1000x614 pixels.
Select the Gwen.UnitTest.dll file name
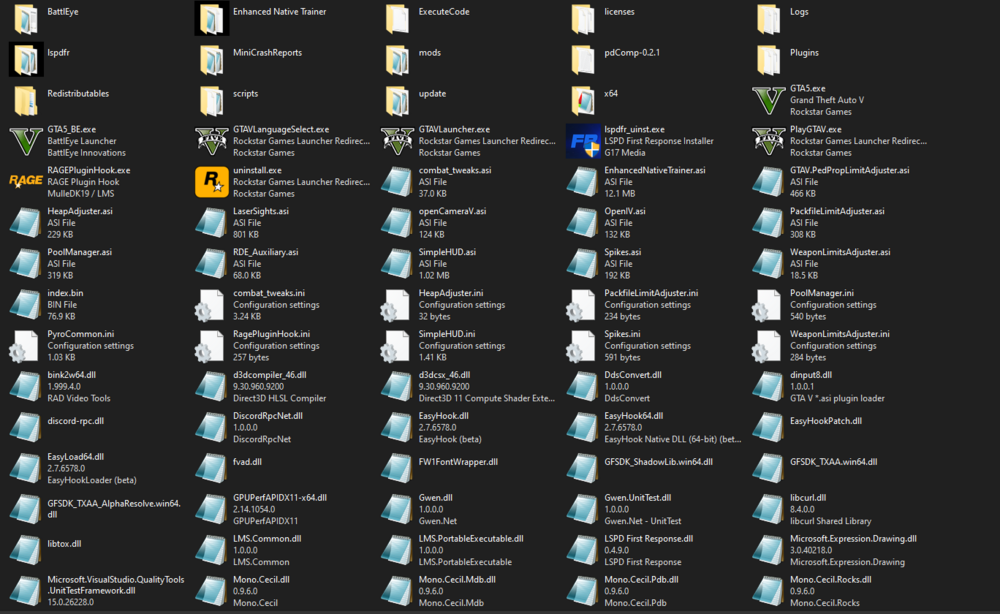point(637,497)
